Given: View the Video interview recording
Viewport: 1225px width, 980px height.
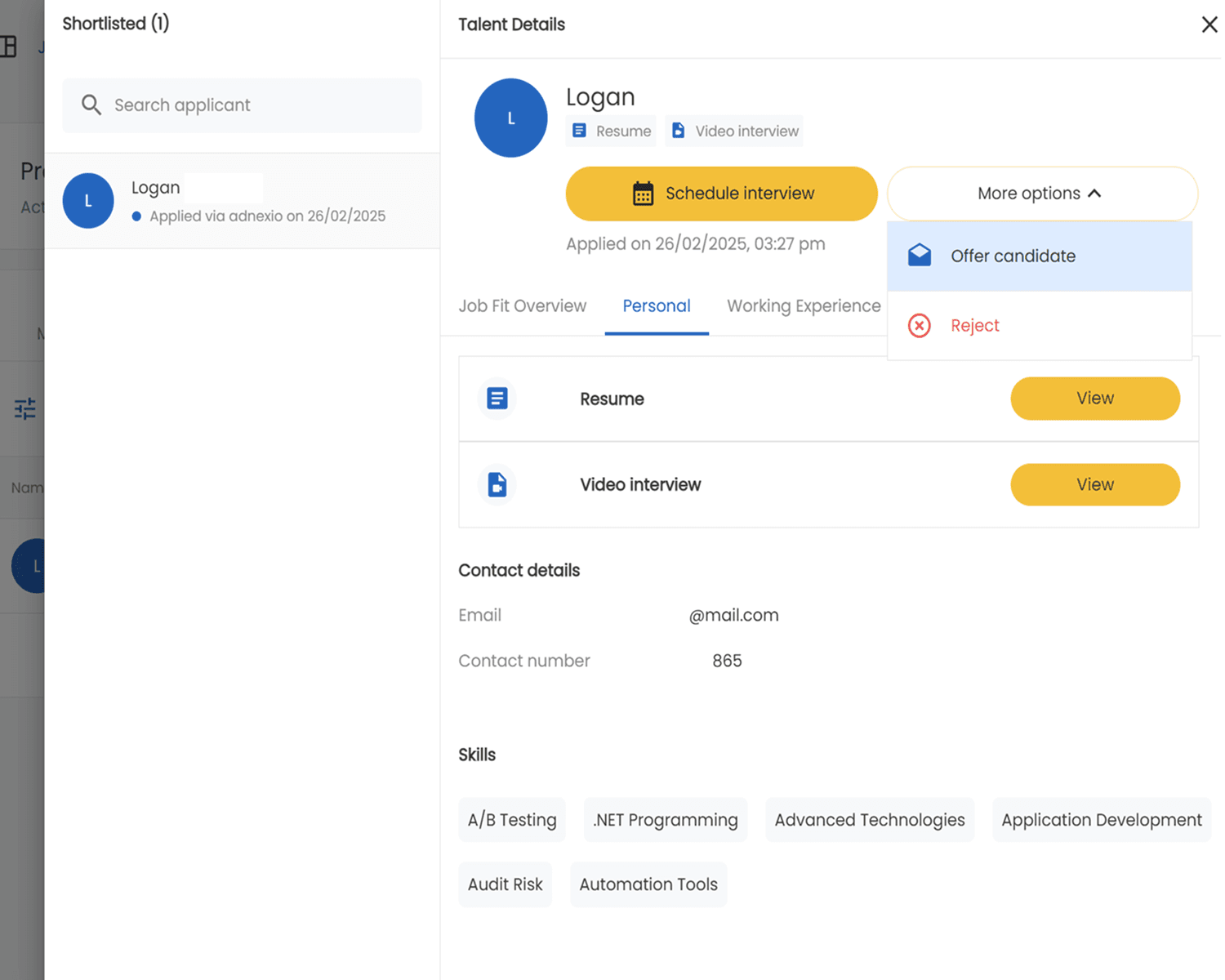Looking at the screenshot, I should [1094, 484].
